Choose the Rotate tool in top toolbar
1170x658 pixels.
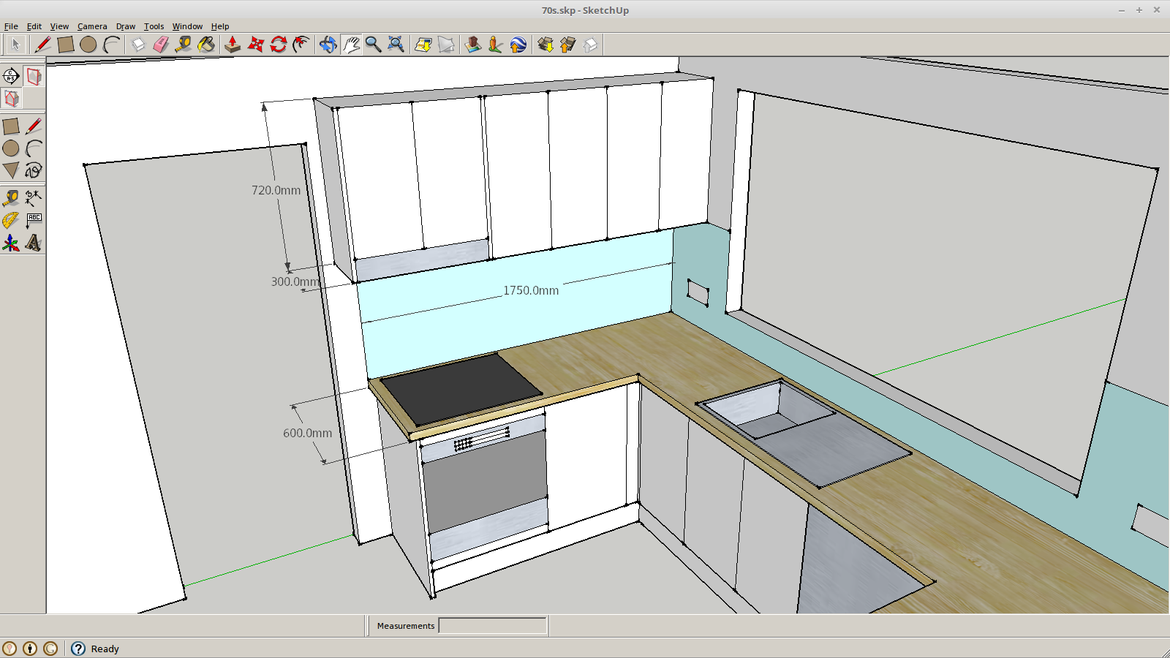tap(278, 44)
